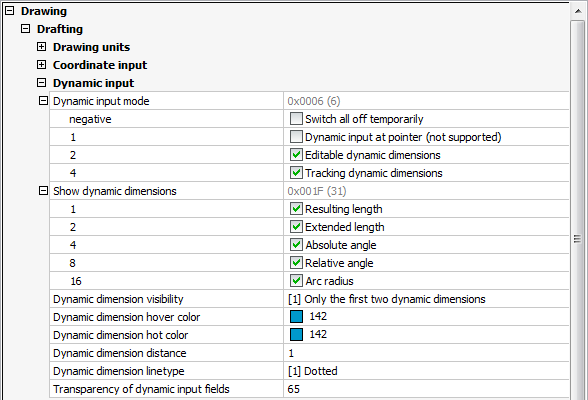Edit the Dynamic dimension distance value

[426, 353]
